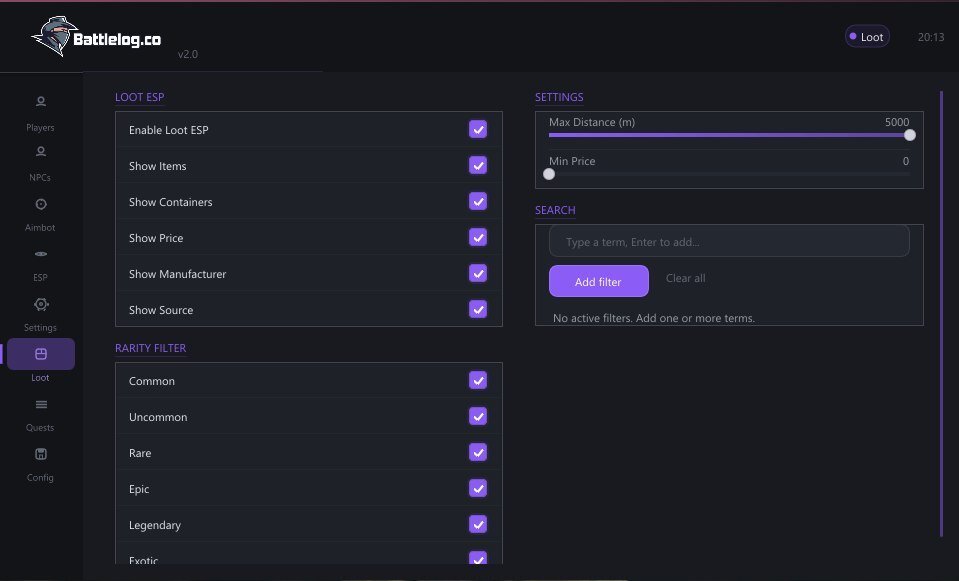This screenshot has height=581, width=959.
Task: Click the Add filter button
Action: tap(599, 281)
